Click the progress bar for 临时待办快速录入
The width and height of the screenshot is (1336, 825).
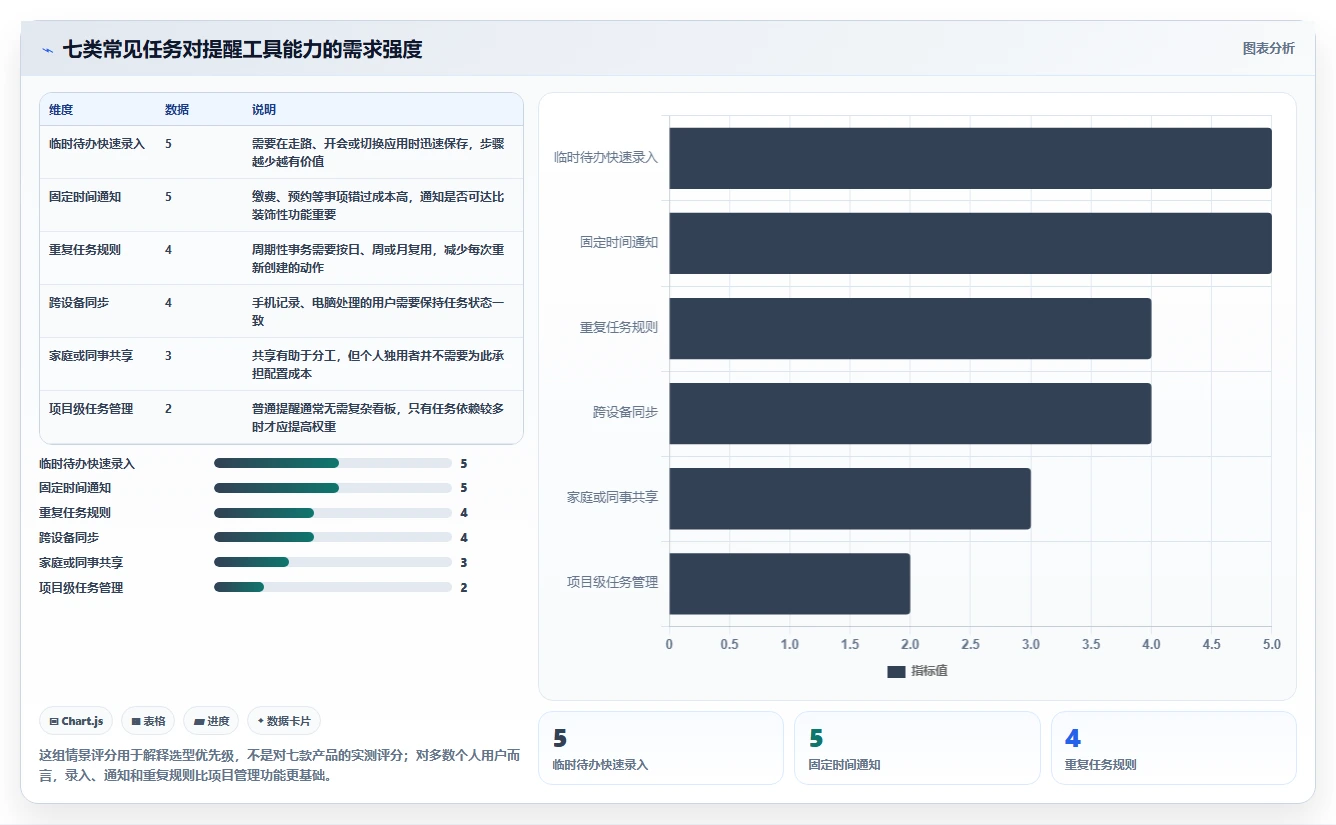click(333, 463)
